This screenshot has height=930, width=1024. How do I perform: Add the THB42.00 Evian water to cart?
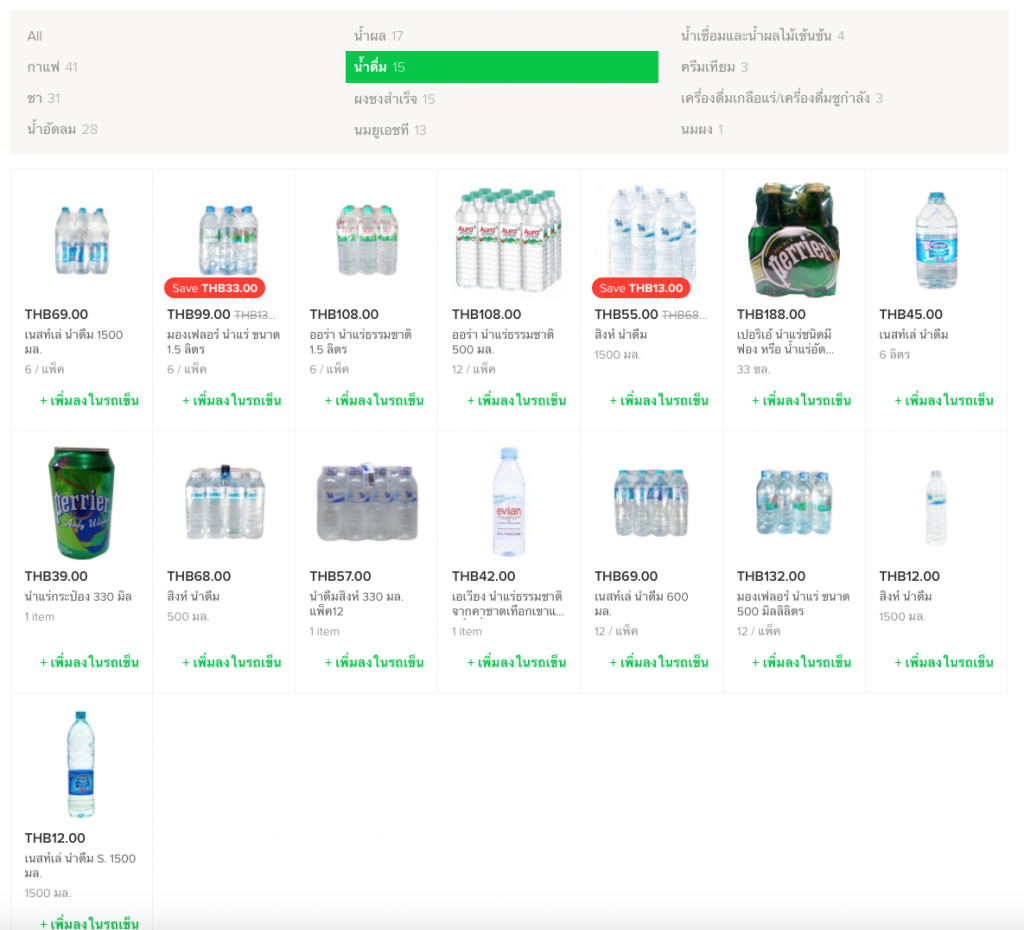516,663
